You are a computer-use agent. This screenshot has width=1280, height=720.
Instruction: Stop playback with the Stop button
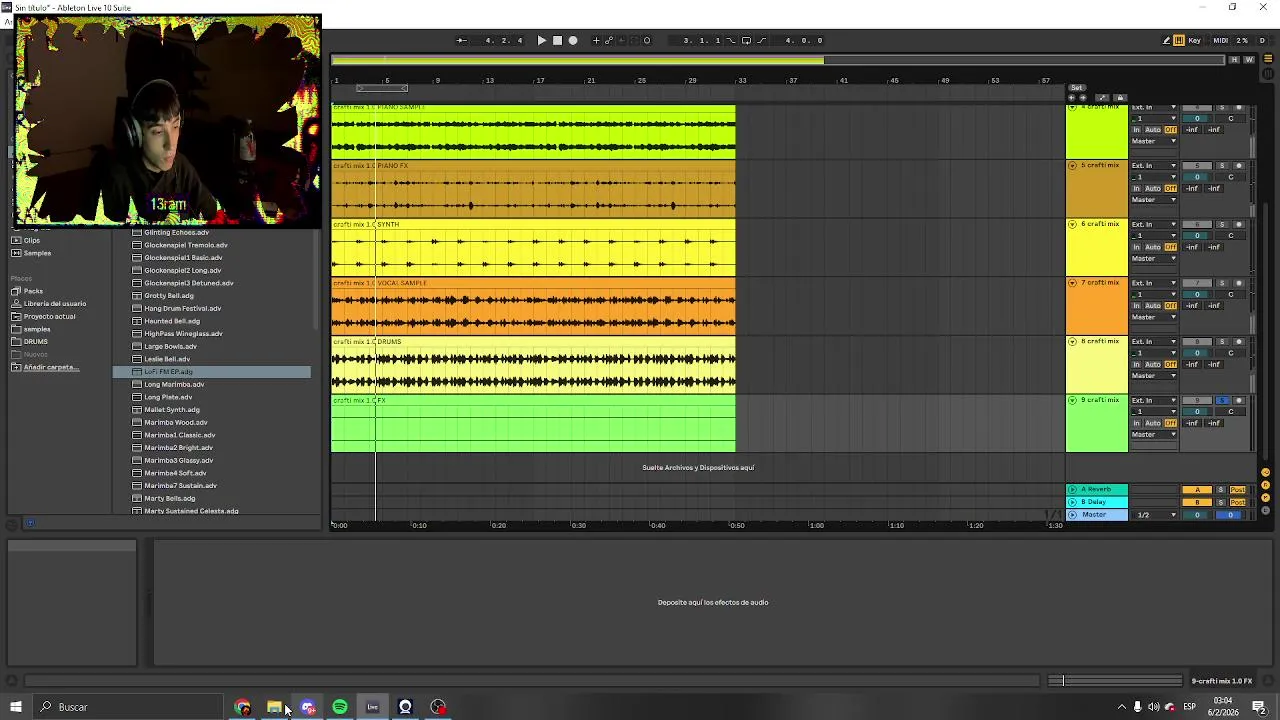[x=557, y=40]
